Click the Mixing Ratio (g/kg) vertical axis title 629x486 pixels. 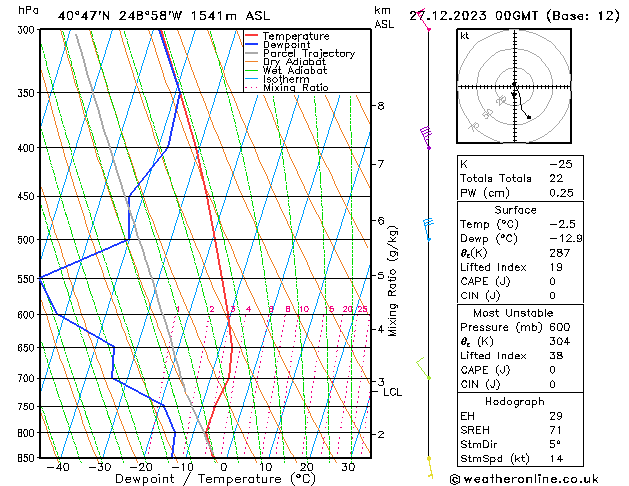coord(393,281)
